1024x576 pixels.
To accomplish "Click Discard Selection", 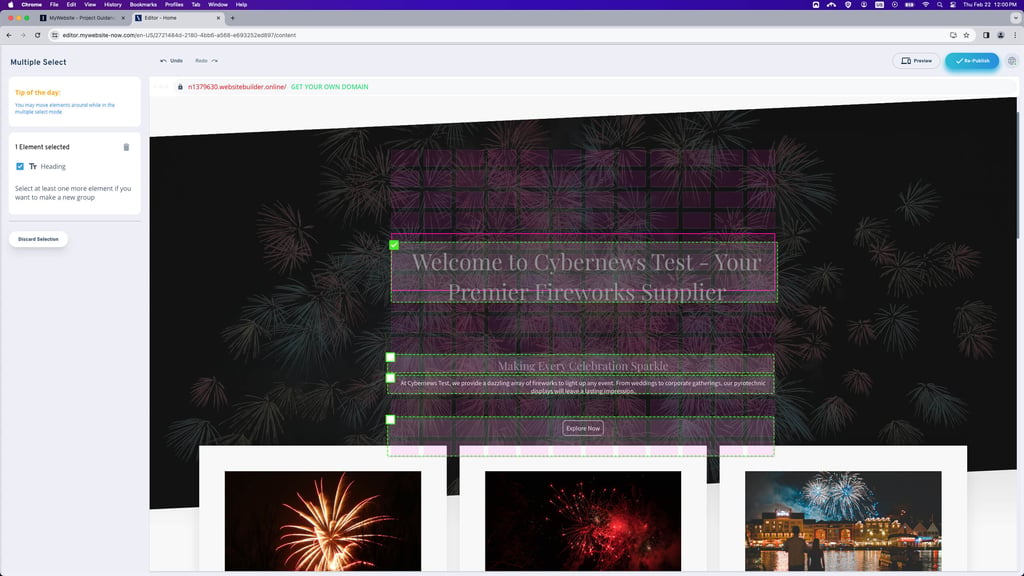I will pos(38,239).
